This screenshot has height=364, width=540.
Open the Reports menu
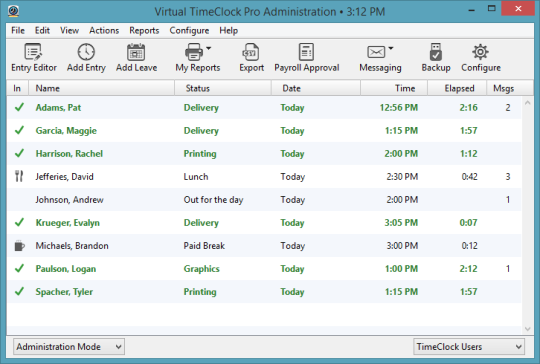(144, 30)
